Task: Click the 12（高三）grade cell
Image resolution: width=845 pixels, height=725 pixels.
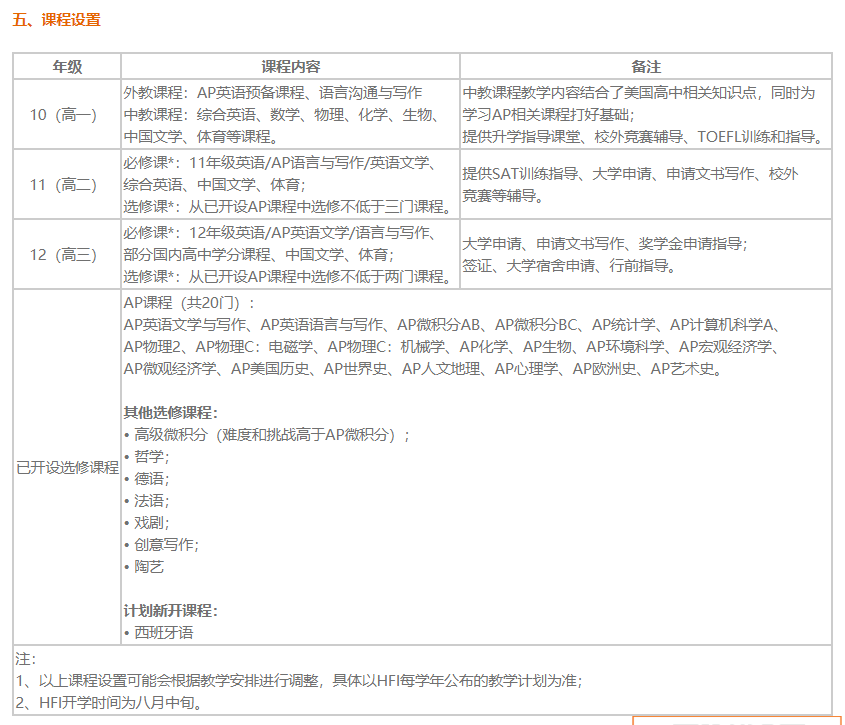Action: click(63, 253)
